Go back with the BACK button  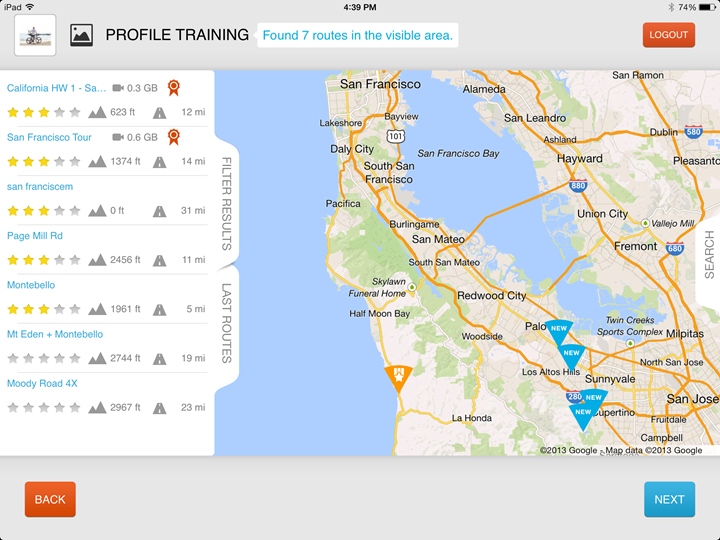point(50,499)
